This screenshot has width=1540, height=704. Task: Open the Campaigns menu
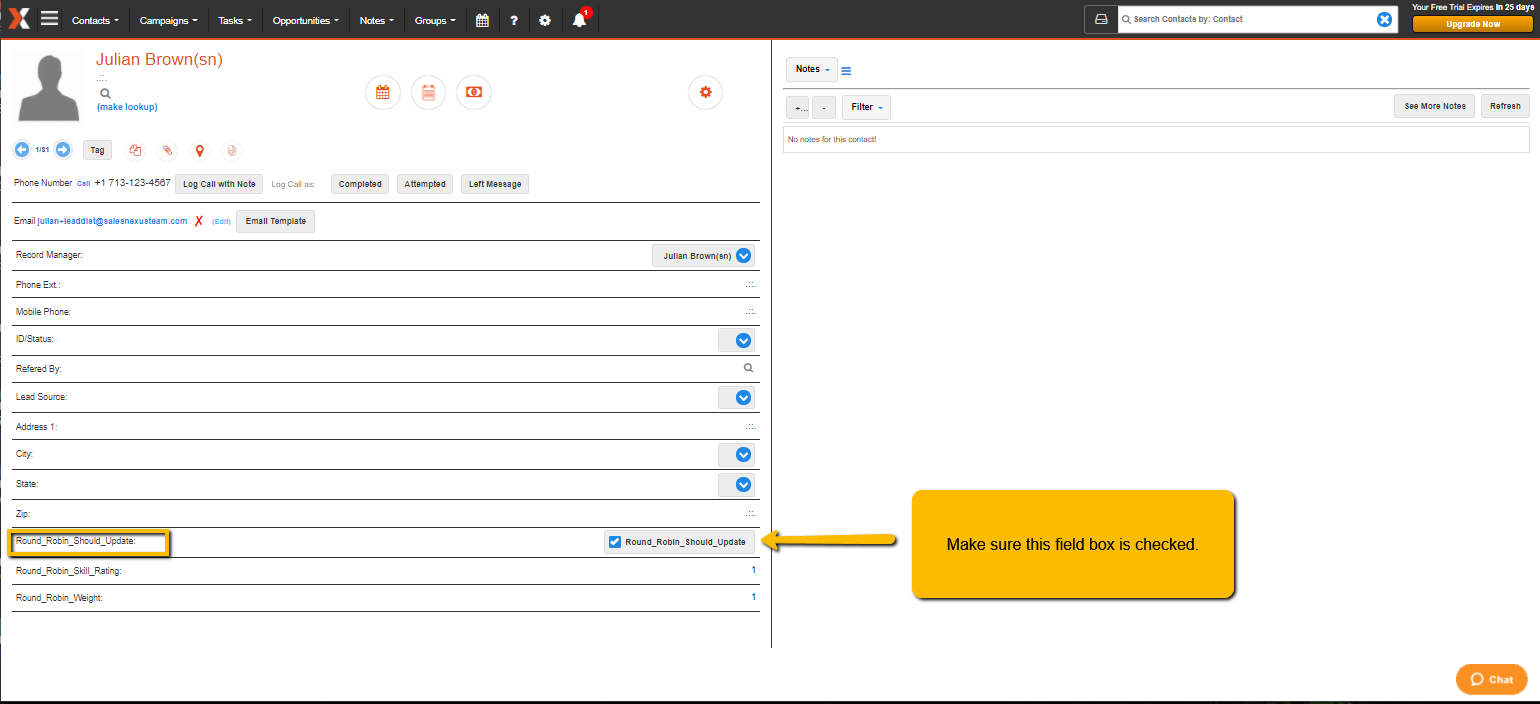tap(168, 20)
